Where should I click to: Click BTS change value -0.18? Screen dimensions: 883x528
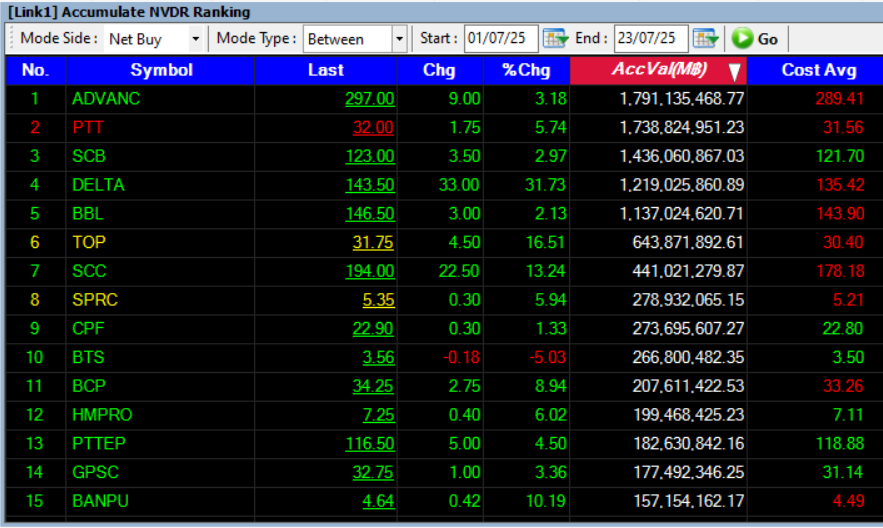point(461,357)
